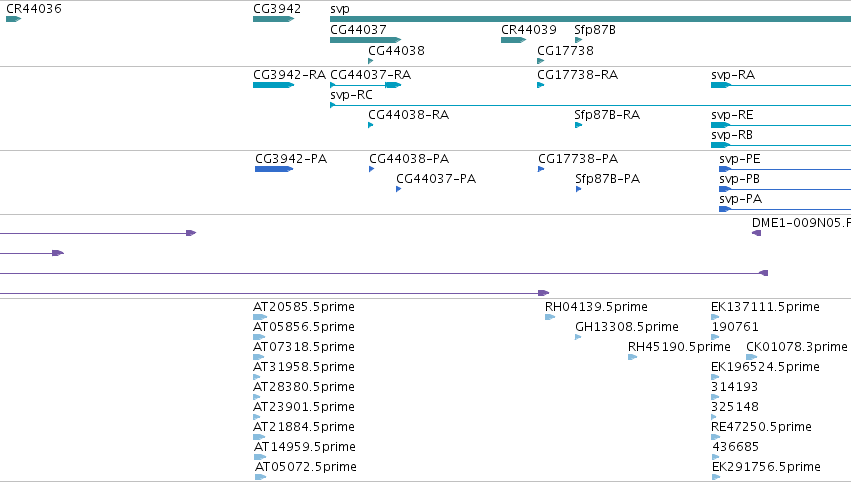Select the svp gene span bar
Screen dimensions: 851x482
(x=590, y=19)
